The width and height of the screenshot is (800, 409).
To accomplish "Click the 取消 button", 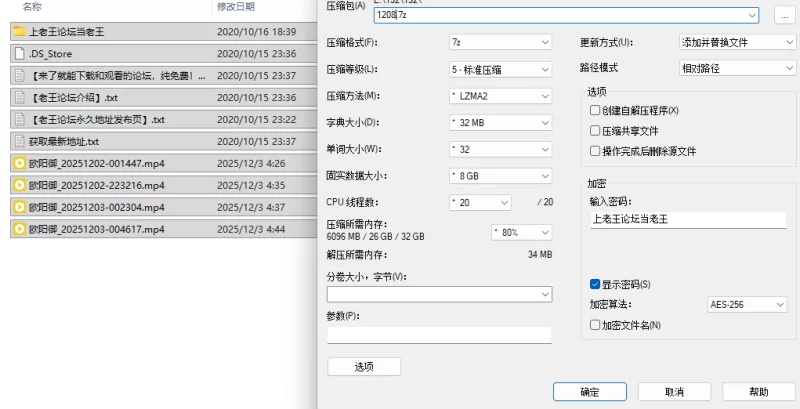I will (x=674, y=392).
